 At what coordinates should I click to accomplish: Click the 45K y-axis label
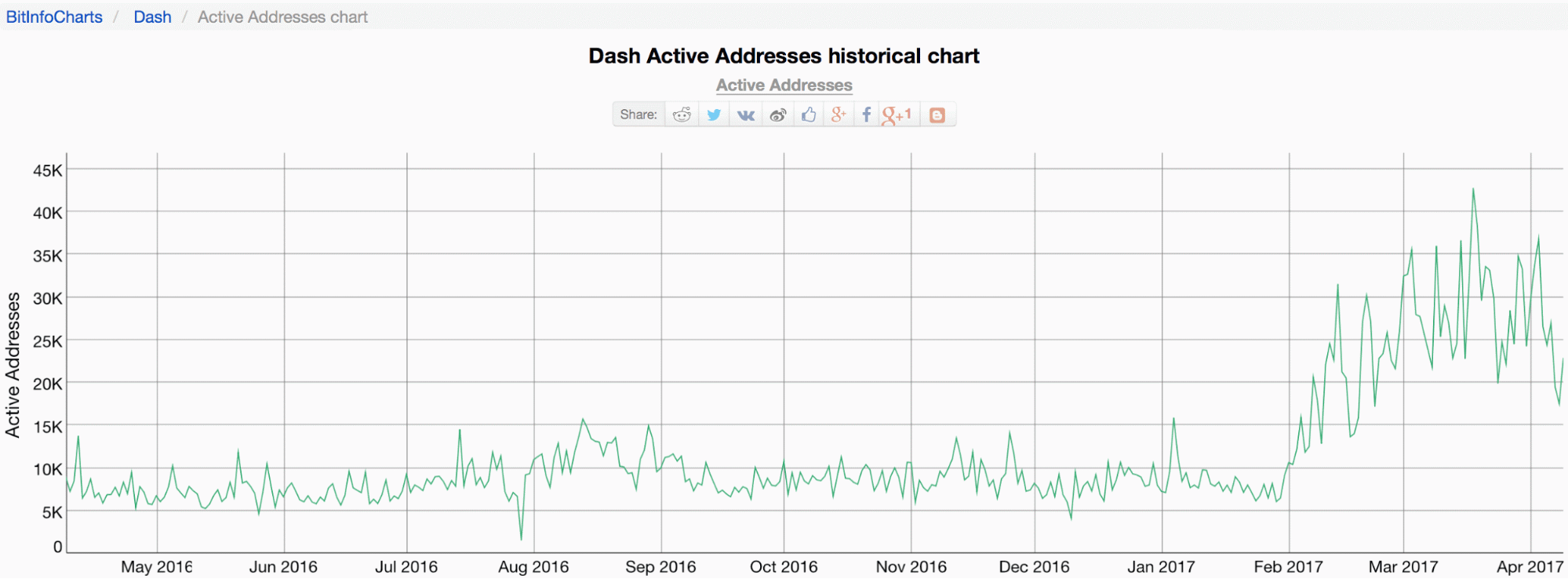[47, 170]
